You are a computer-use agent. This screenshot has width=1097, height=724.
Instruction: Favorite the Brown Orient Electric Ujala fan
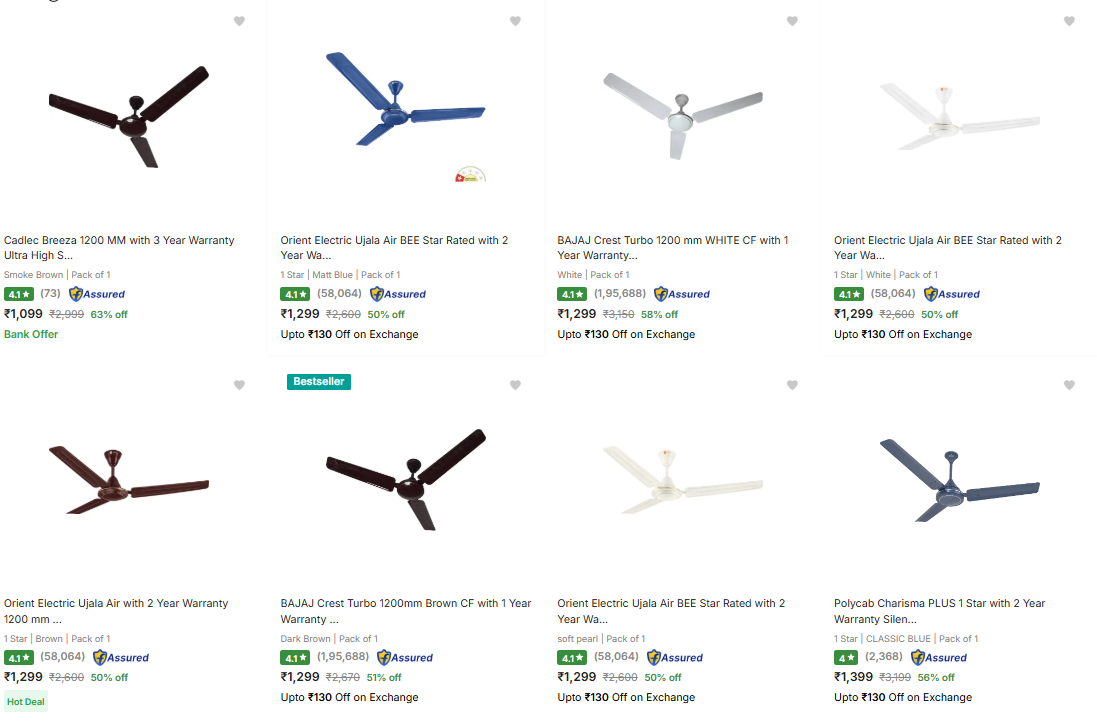coord(239,385)
